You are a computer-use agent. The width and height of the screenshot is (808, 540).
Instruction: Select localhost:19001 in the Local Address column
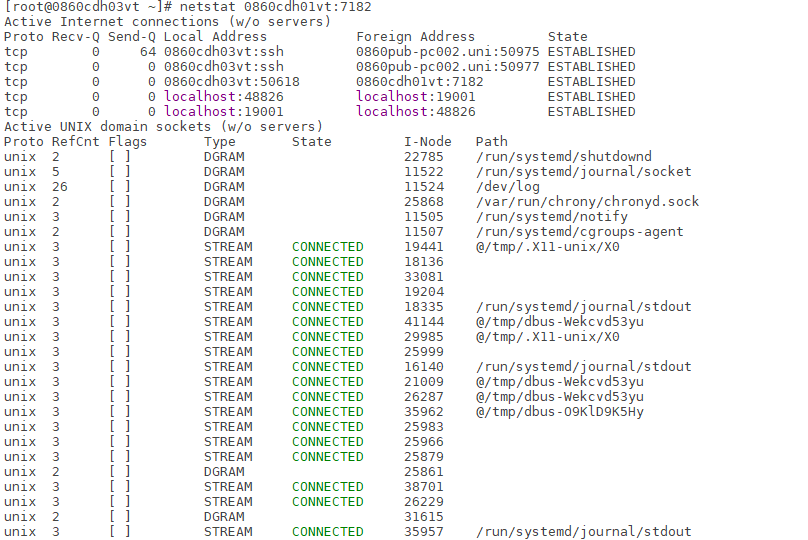pos(224,112)
